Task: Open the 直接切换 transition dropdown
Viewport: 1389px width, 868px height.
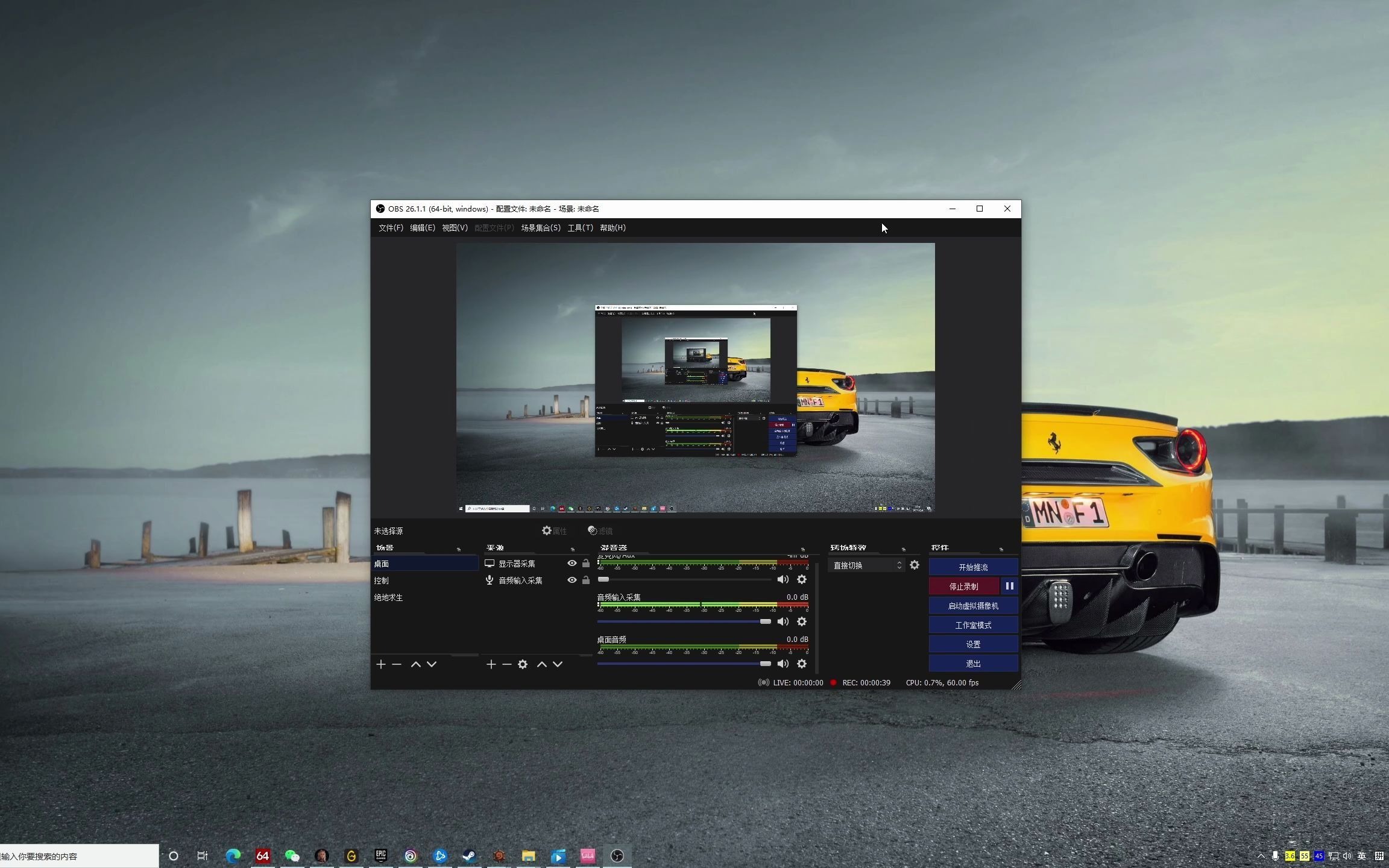Action: click(x=866, y=565)
